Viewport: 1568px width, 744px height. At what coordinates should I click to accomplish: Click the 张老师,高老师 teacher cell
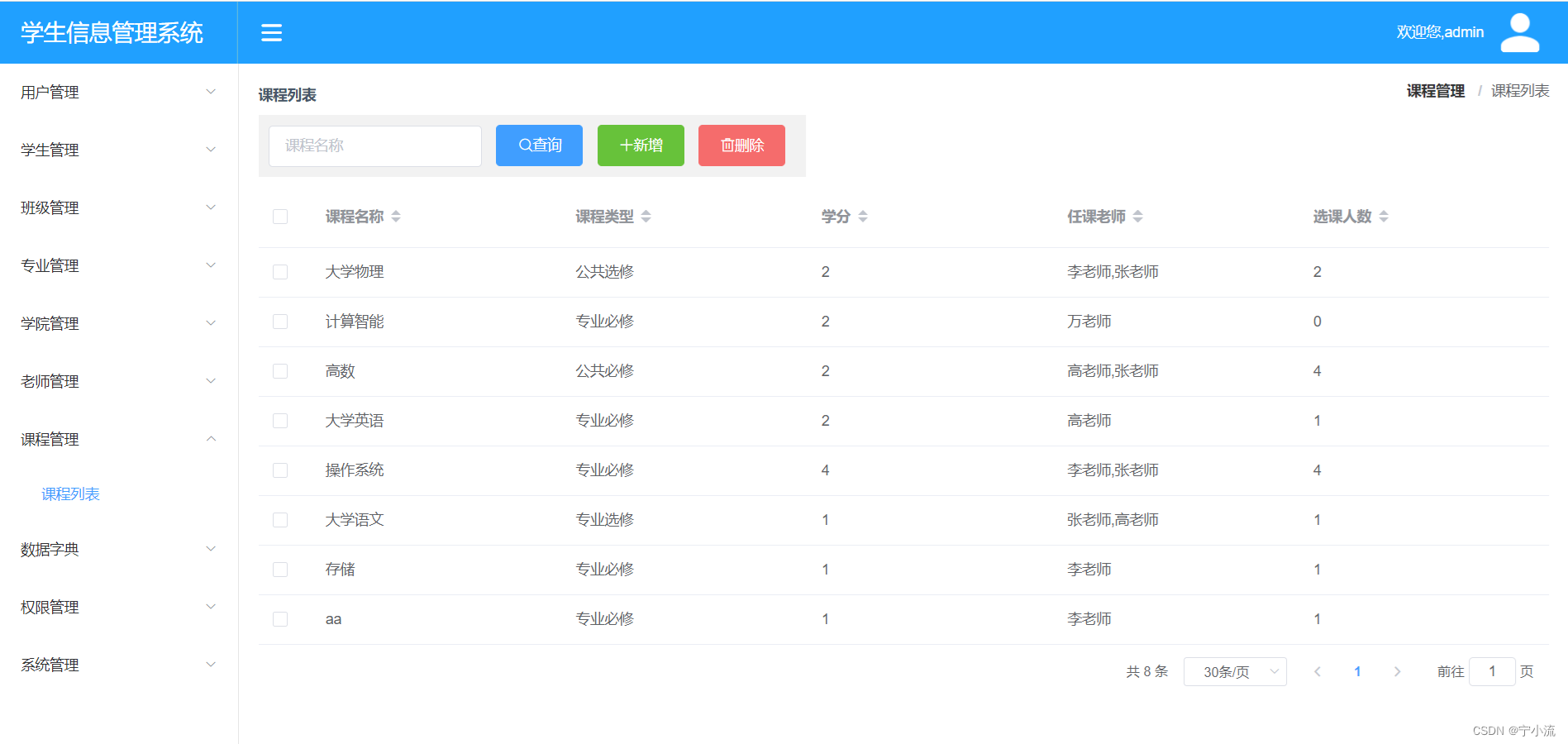tap(1113, 520)
